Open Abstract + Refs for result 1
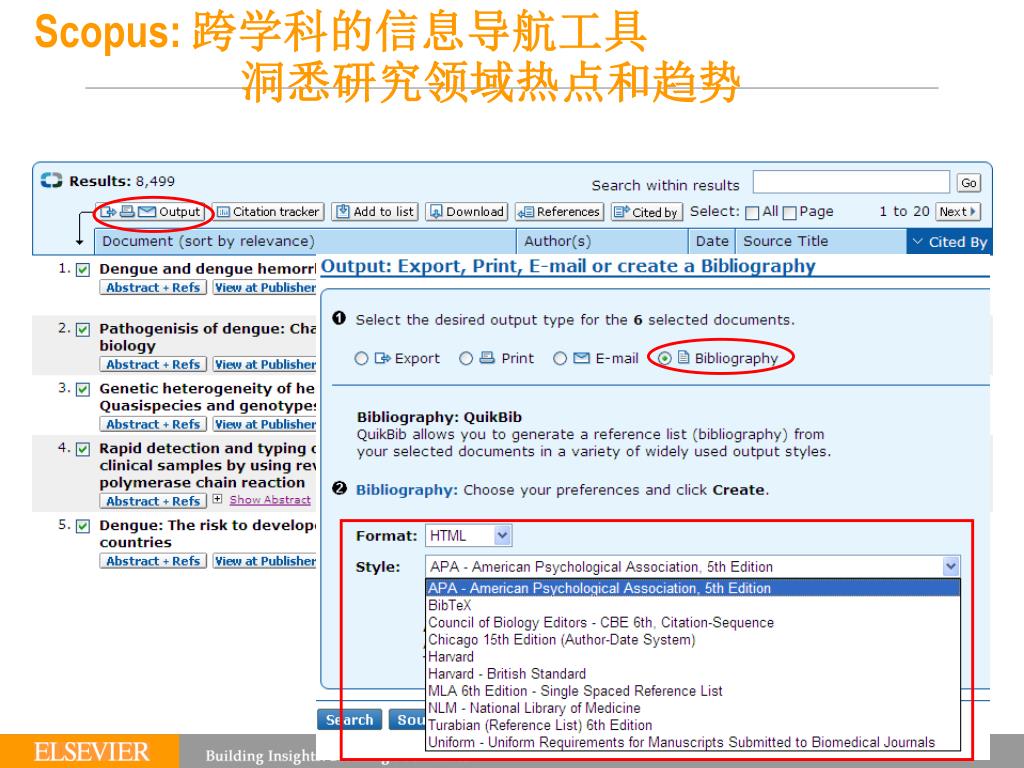The width and height of the screenshot is (1024, 768). (153, 287)
